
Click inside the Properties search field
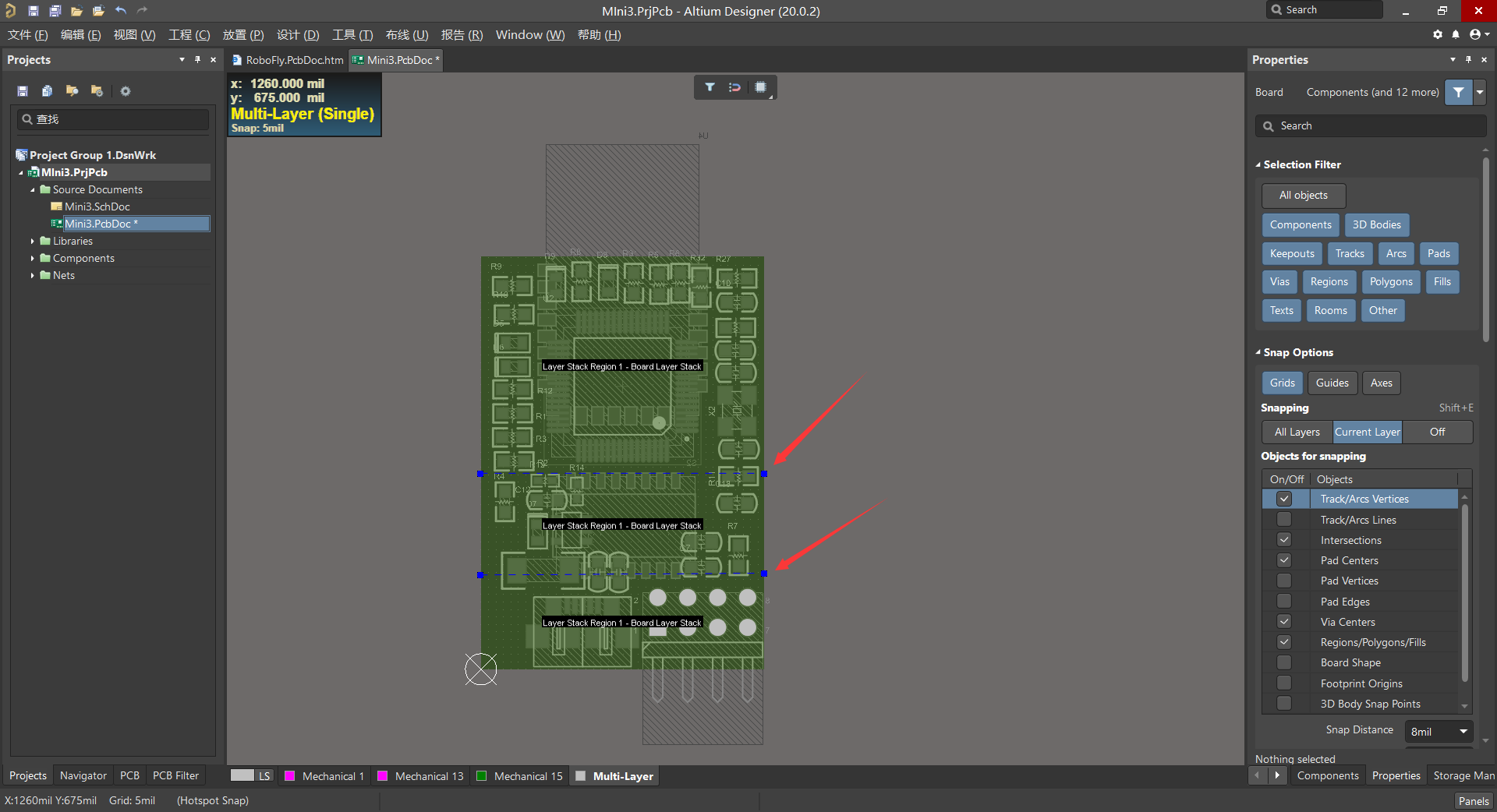1370,125
